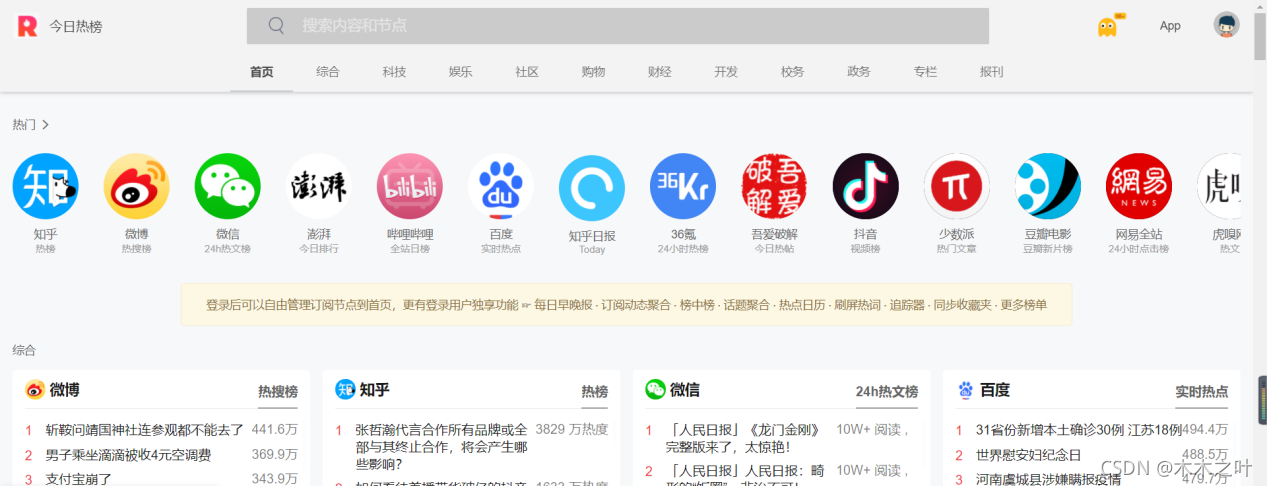Open the 澎湃 今日排行 icon
This screenshot has height=486, width=1267.
click(319, 186)
